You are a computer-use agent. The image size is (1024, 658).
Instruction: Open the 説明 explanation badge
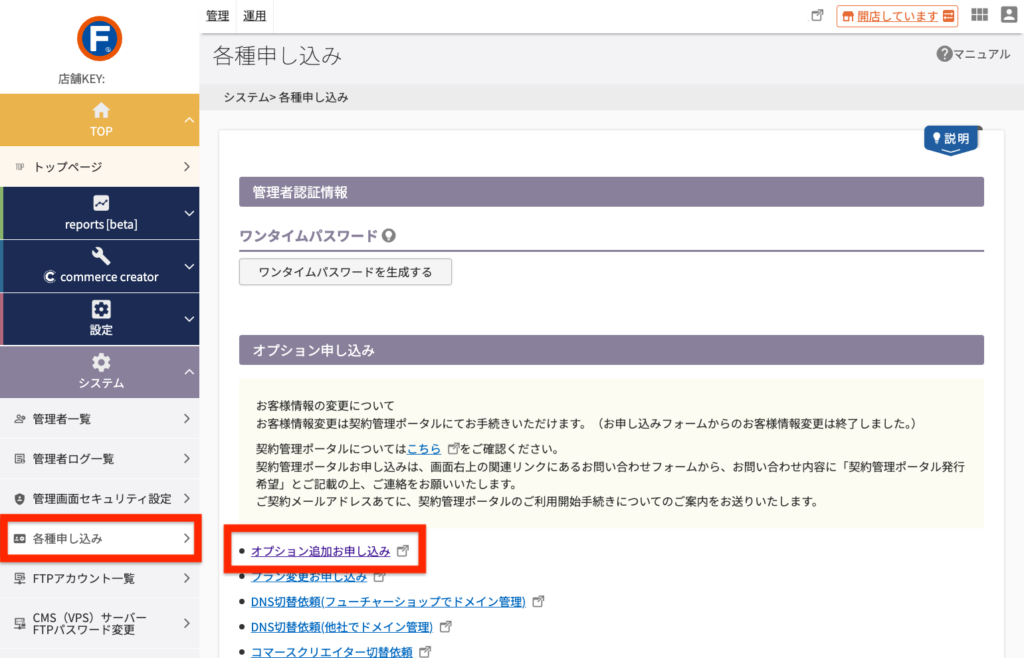[x=951, y=140]
